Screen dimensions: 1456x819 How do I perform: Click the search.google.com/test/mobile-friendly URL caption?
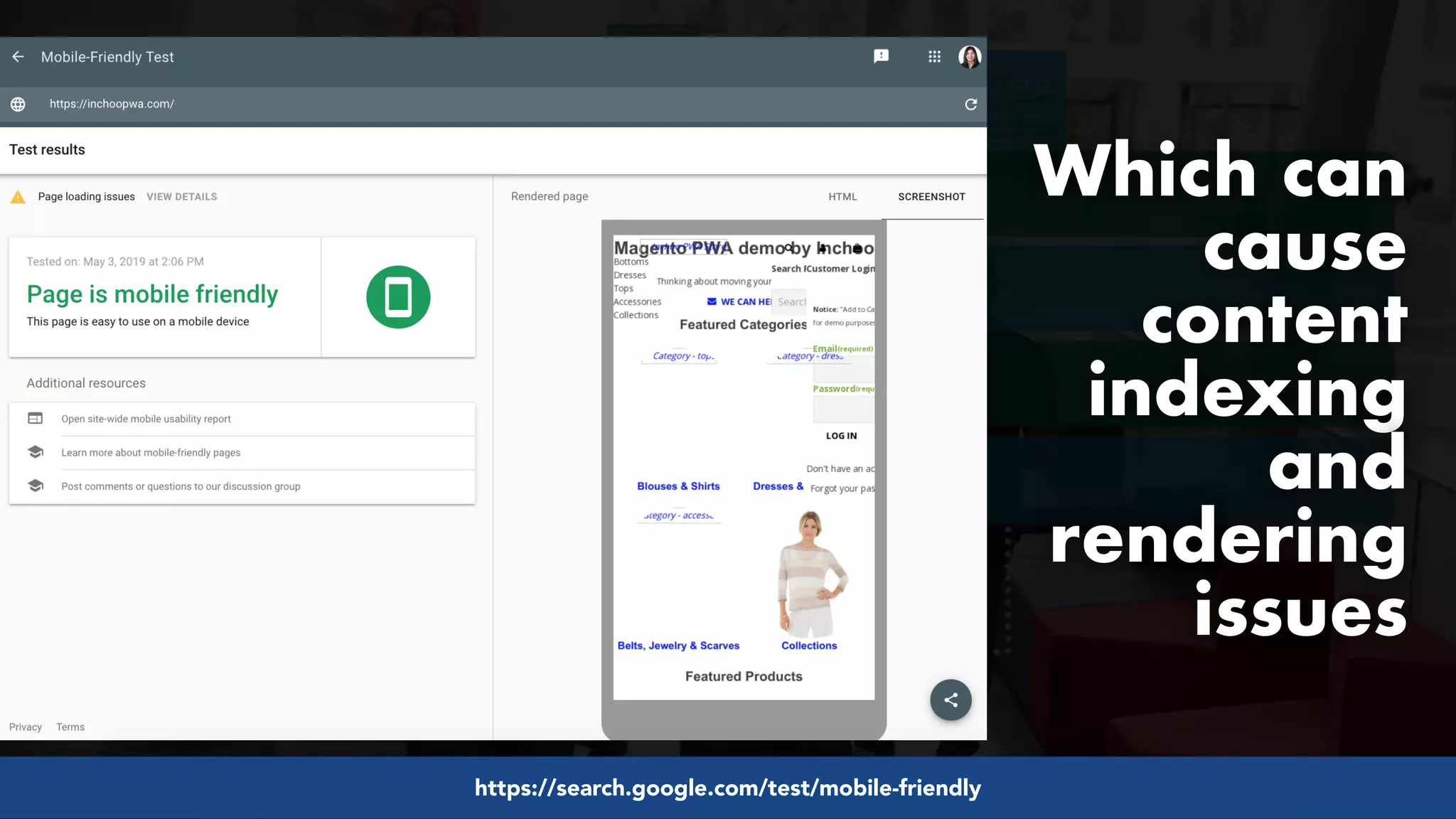point(728,788)
